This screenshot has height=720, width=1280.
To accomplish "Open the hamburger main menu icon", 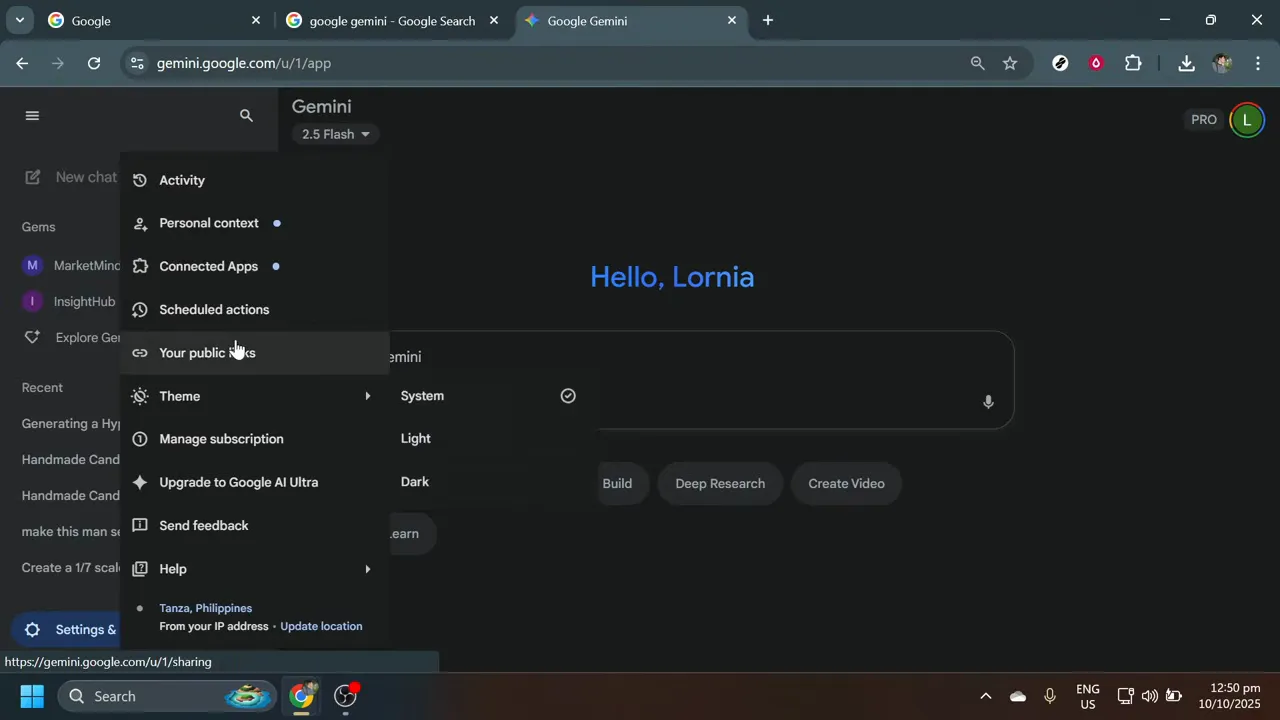I will (32, 116).
